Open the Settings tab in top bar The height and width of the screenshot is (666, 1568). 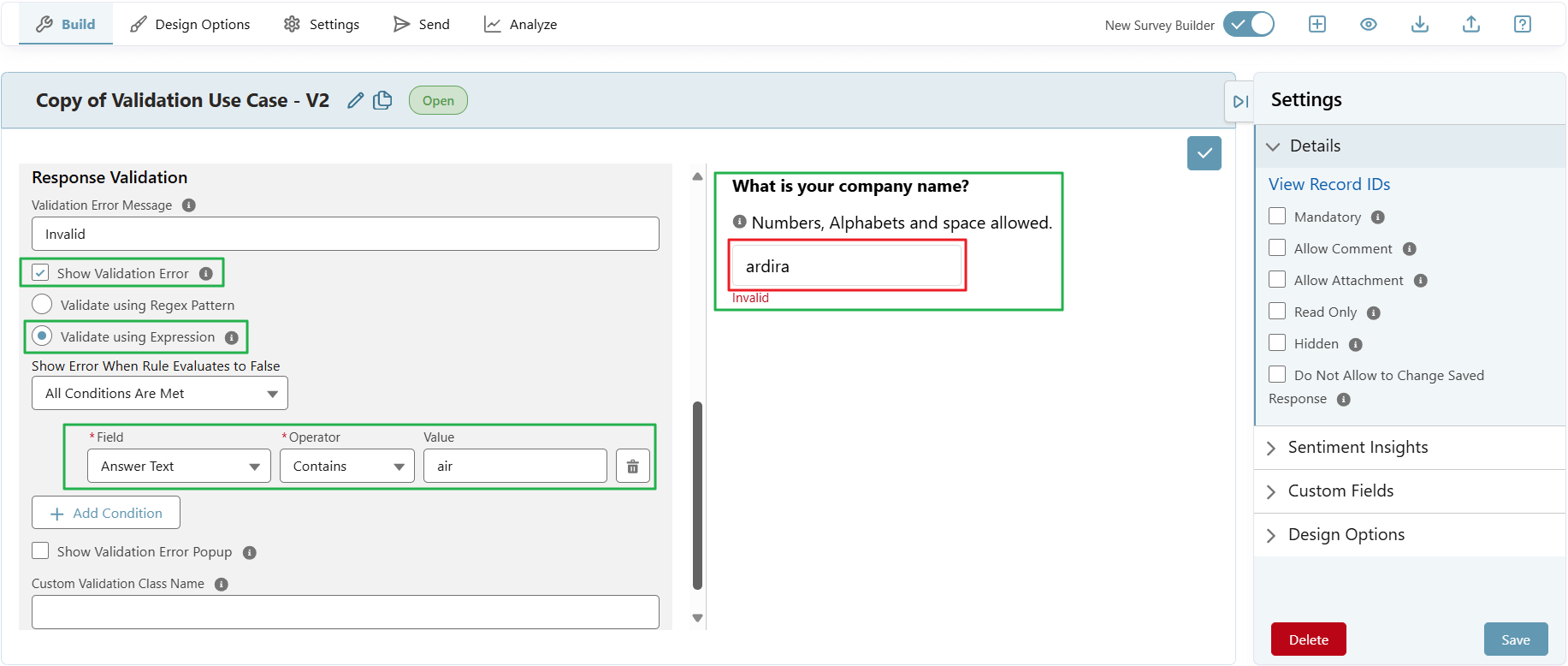[x=322, y=24]
